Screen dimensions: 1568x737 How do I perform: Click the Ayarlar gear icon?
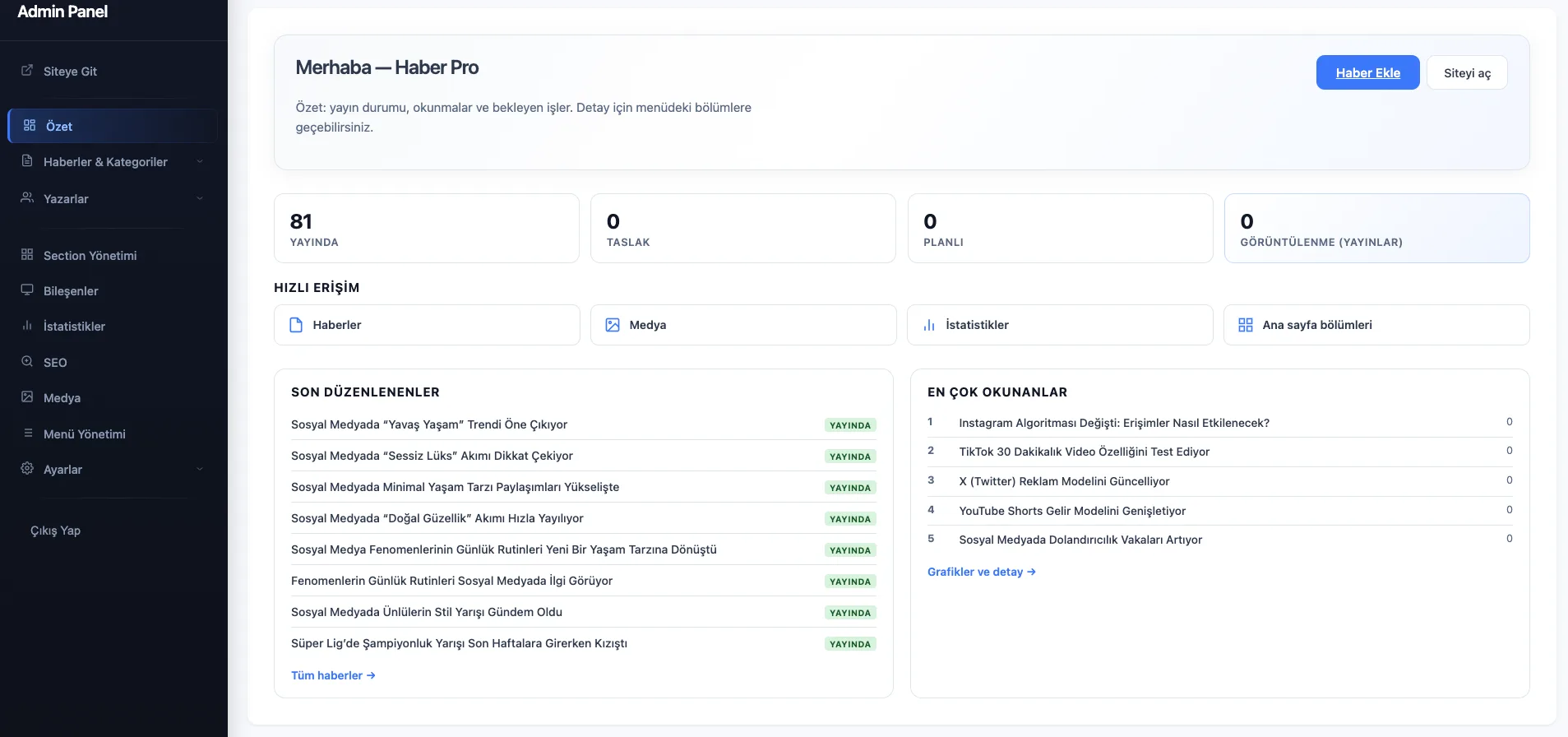click(27, 469)
